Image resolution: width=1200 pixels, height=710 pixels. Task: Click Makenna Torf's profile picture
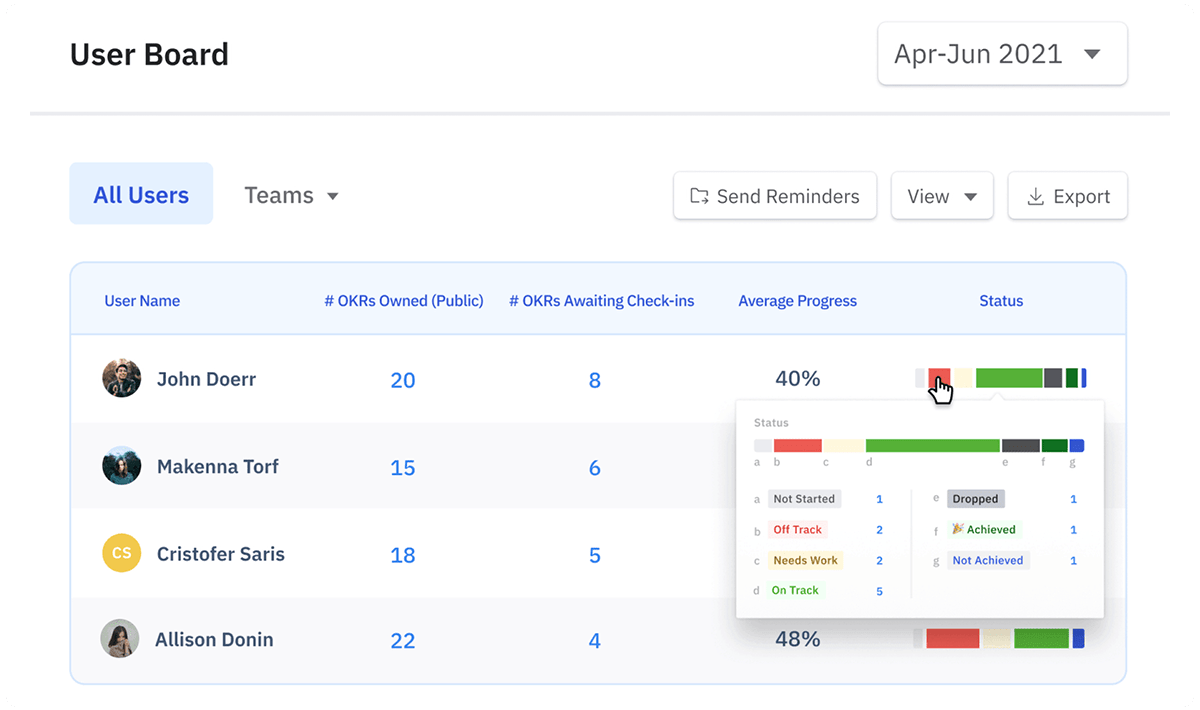coord(121,466)
